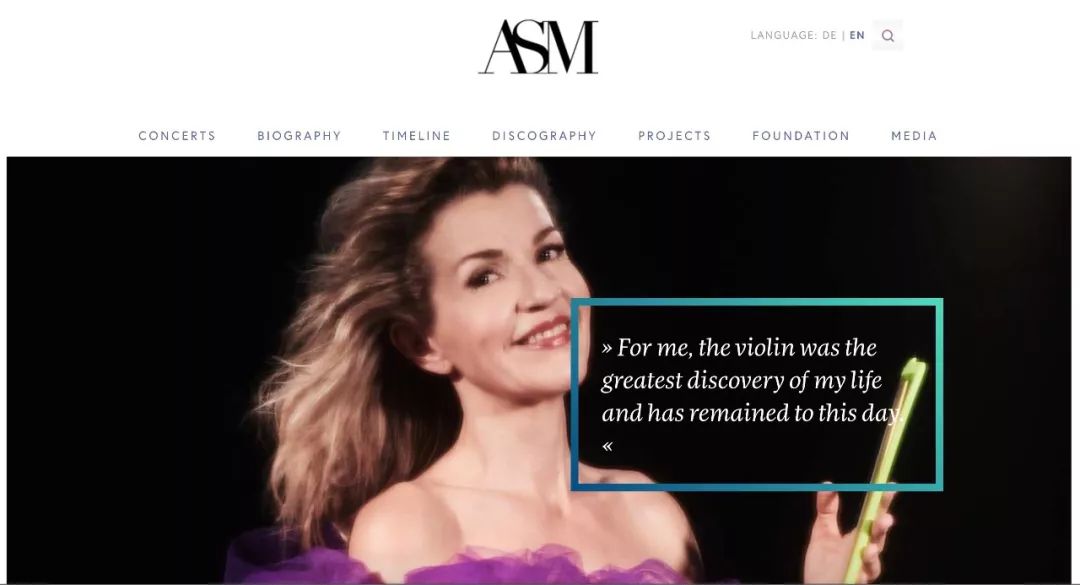Open the Projects menu item

674,136
